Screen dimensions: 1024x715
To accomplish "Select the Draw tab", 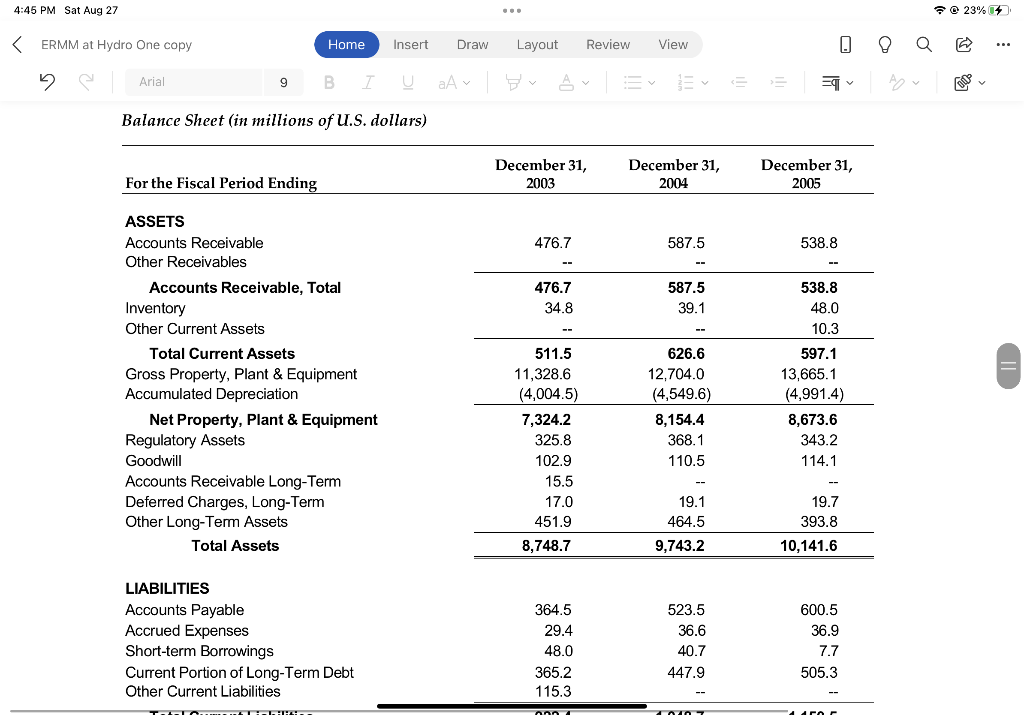I will [x=472, y=44].
